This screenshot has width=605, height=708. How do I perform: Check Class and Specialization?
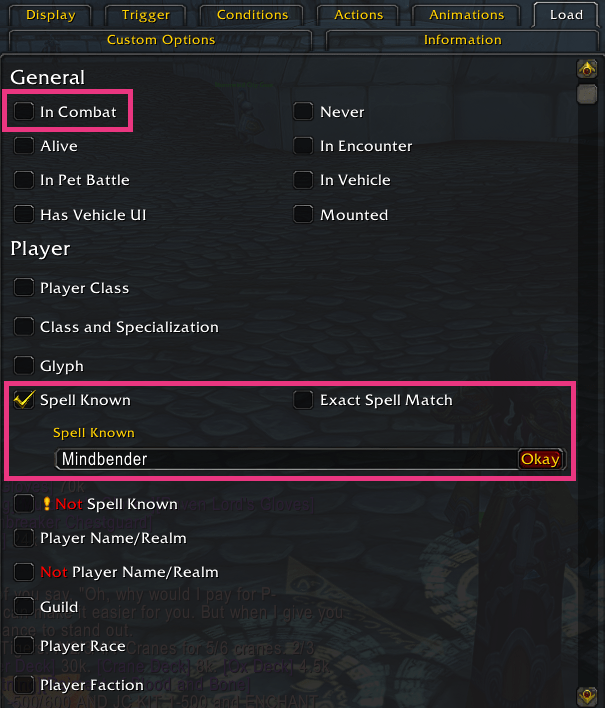[x=24, y=327]
